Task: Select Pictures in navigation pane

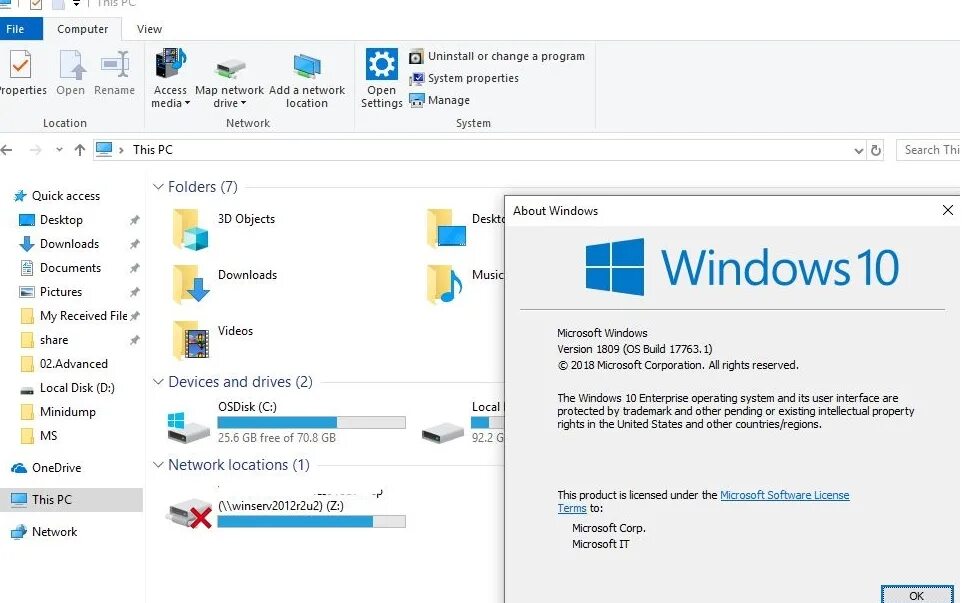Action: coord(60,292)
